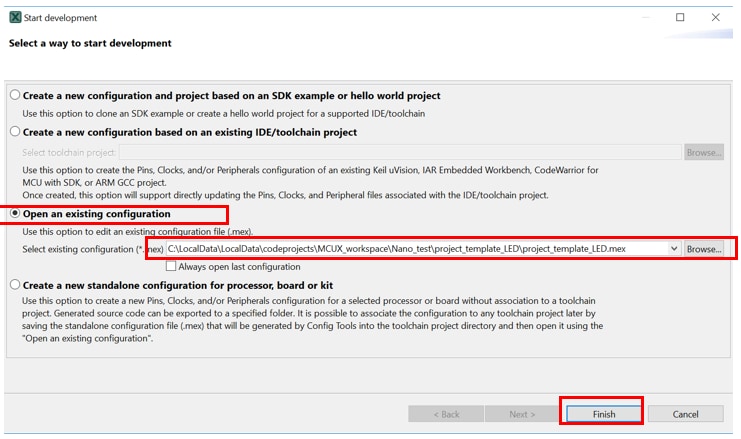Select SDK example or hello world project option

click(15, 96)
